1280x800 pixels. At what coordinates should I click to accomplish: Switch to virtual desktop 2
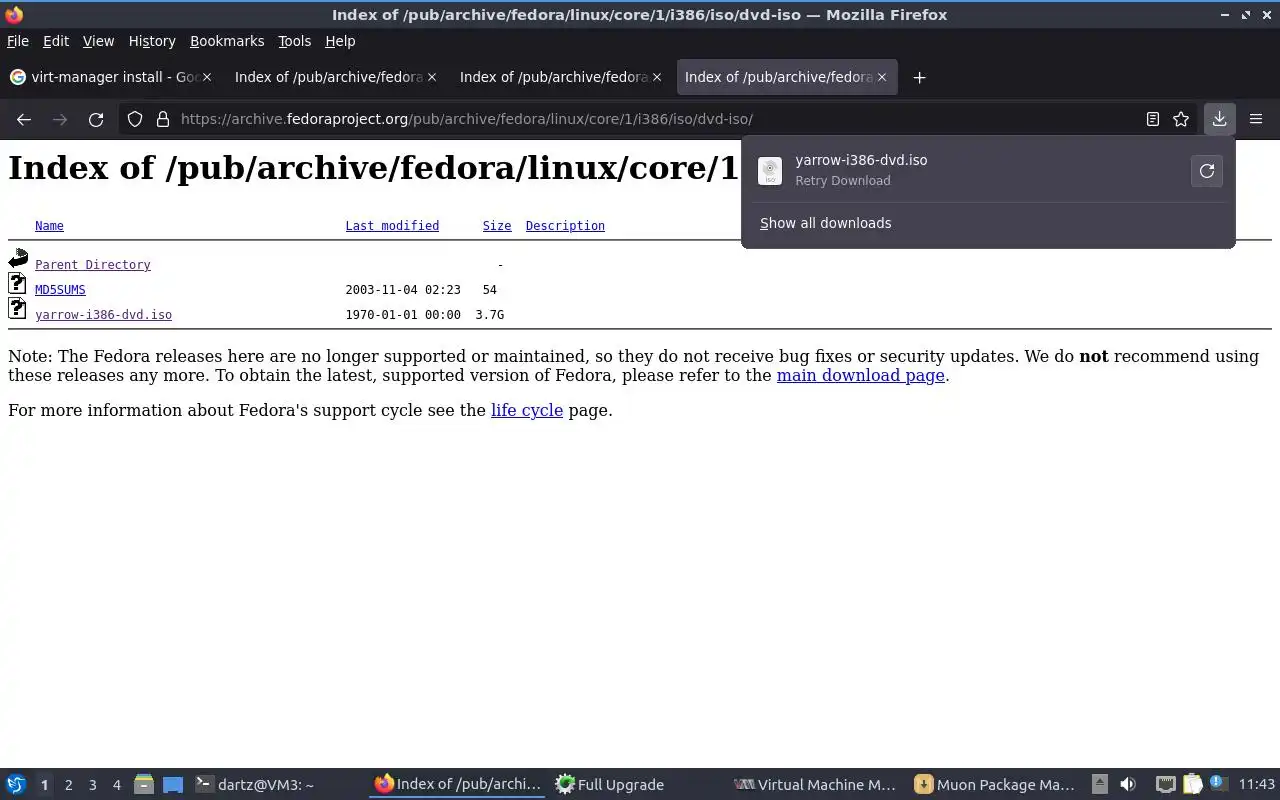68,785
